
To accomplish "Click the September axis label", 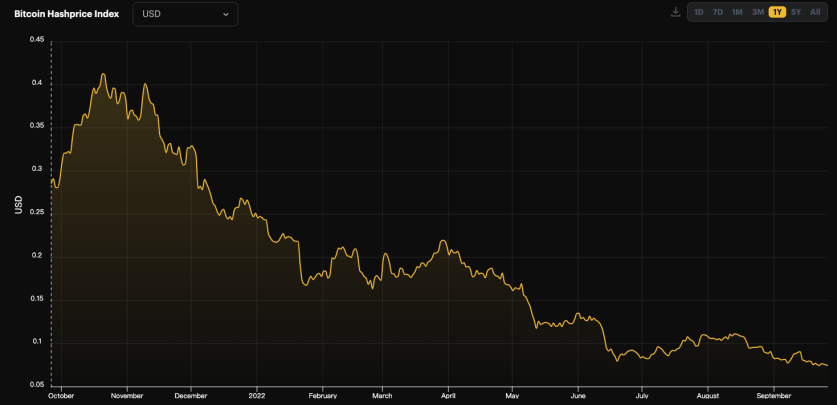I will (774, 396).
